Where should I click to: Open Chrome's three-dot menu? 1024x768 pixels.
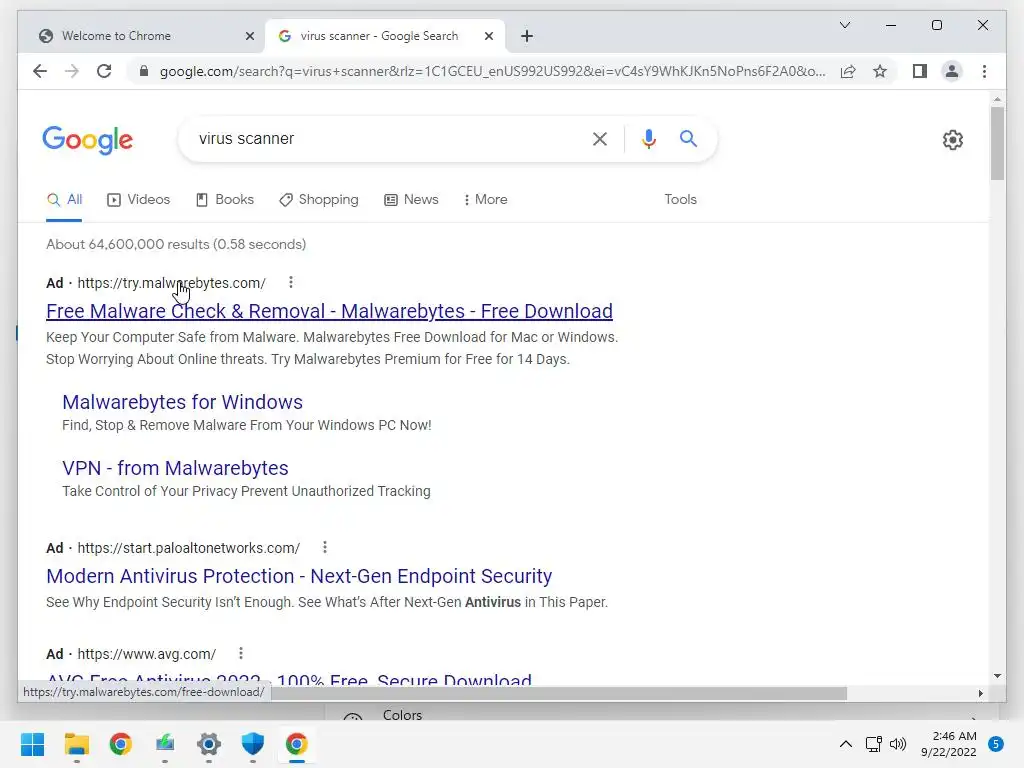click(x=984, y=71)
